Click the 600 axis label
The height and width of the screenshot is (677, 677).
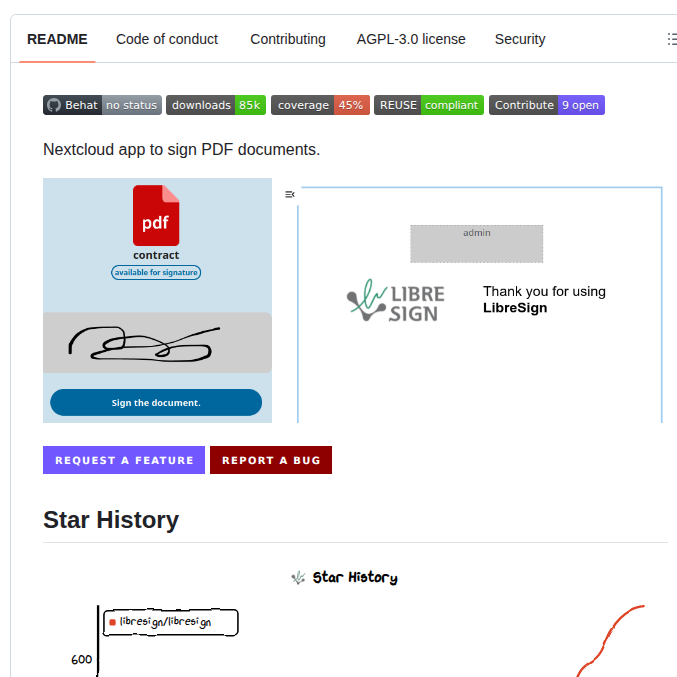81,659
